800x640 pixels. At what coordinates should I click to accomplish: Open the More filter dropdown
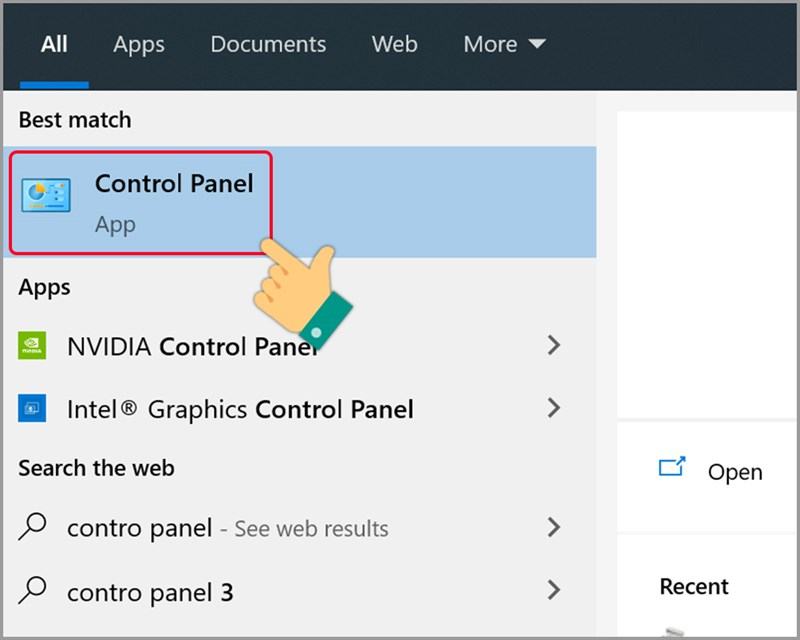(504, 44)
